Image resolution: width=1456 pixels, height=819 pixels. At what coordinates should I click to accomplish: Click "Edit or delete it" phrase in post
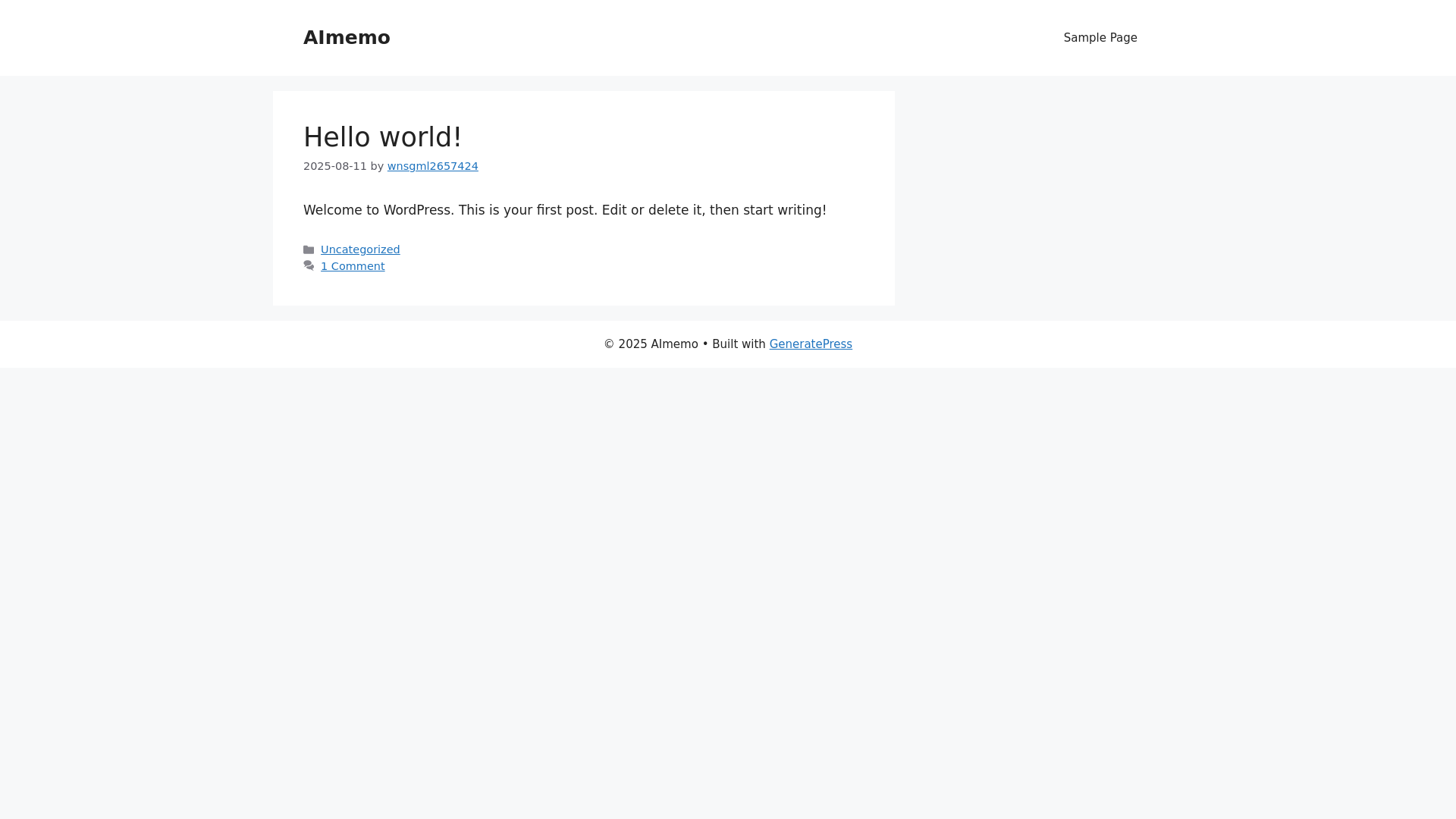pos(651,210)
